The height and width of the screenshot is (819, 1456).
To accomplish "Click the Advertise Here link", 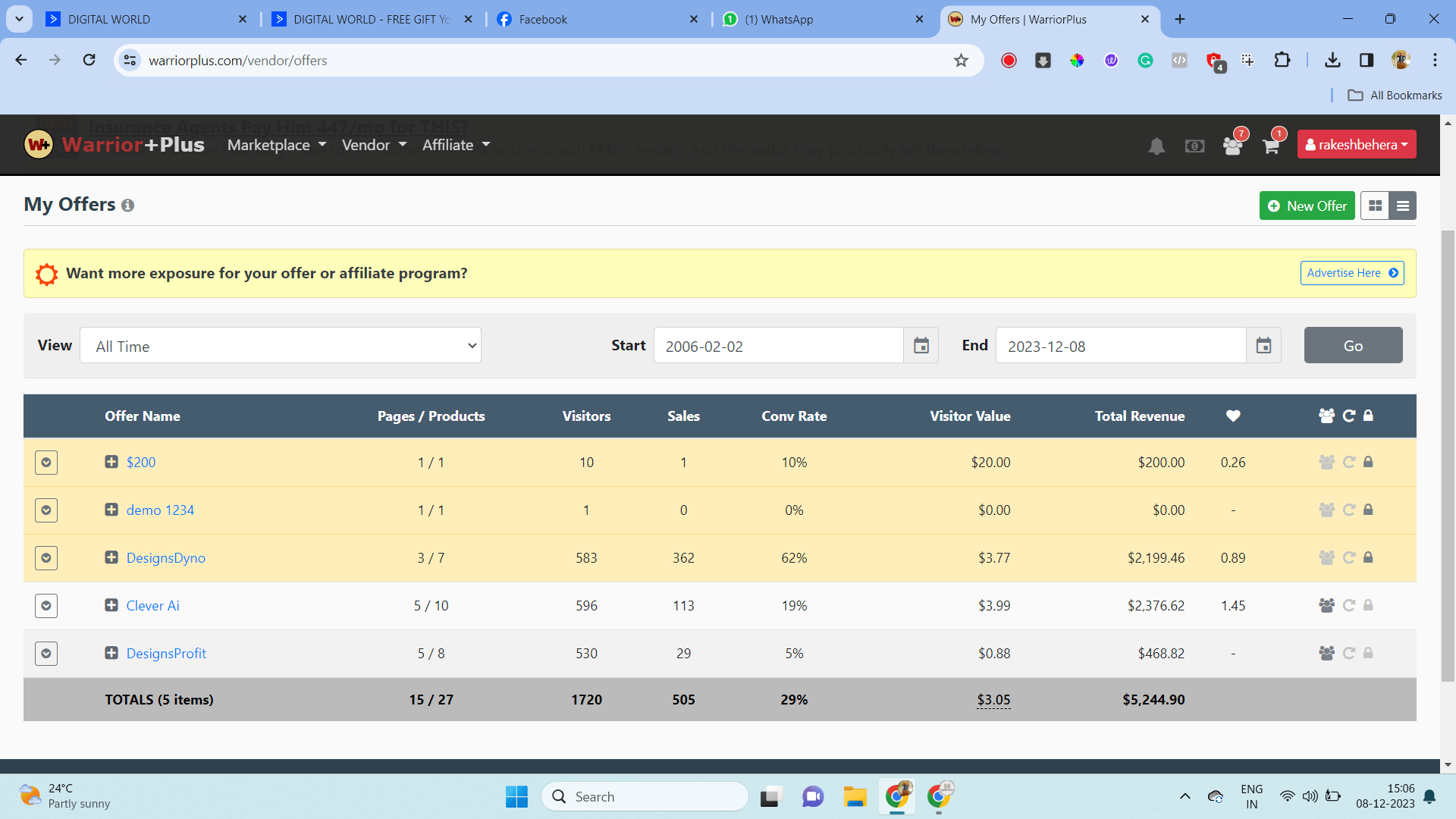I will 1352,273.
